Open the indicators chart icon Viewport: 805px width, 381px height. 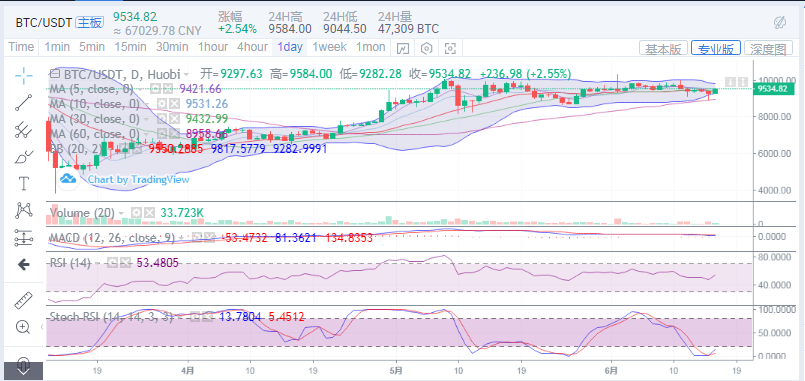(x=403, y=48)
